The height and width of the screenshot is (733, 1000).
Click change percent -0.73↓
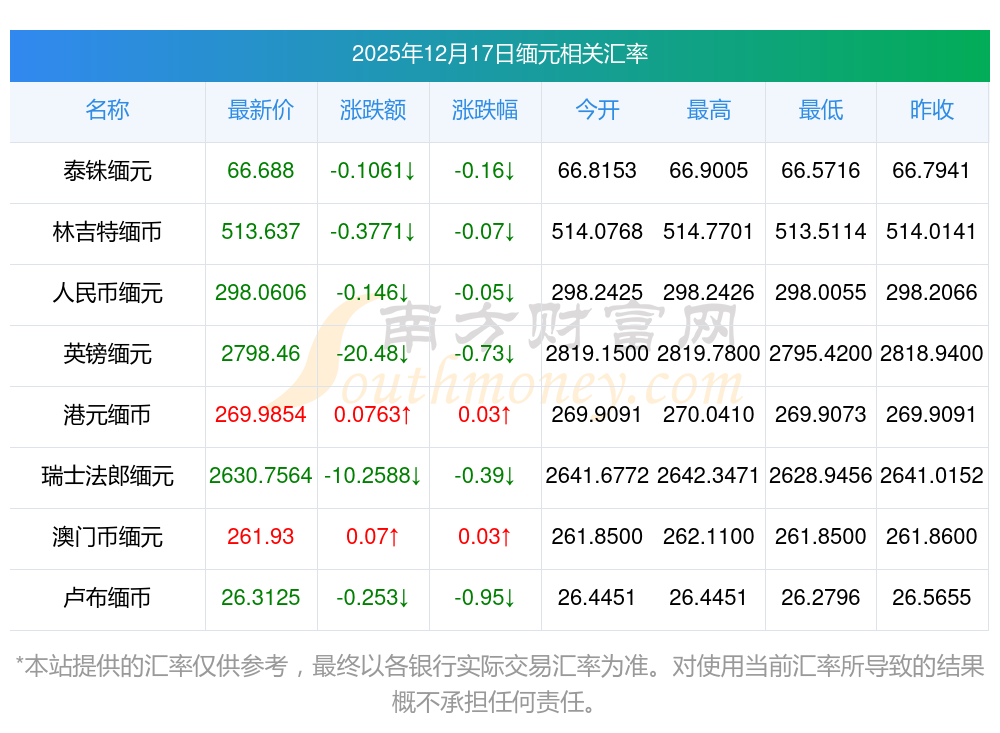point(485,353)
